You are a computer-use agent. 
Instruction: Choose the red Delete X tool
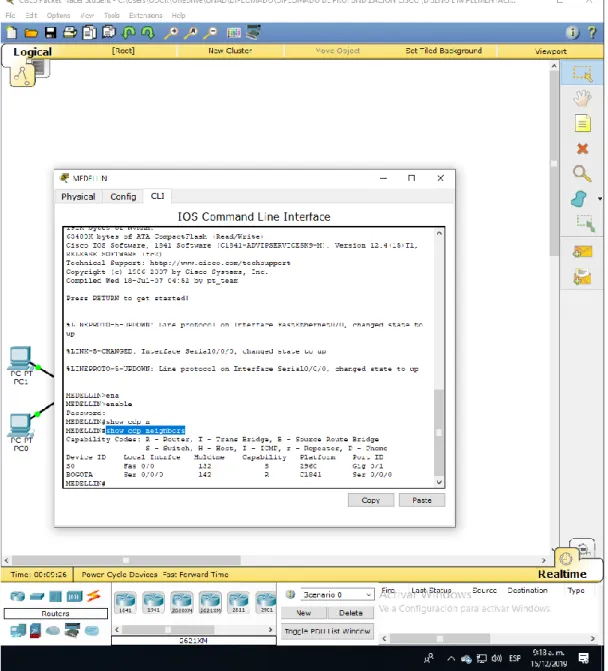[x=582, y=149]
